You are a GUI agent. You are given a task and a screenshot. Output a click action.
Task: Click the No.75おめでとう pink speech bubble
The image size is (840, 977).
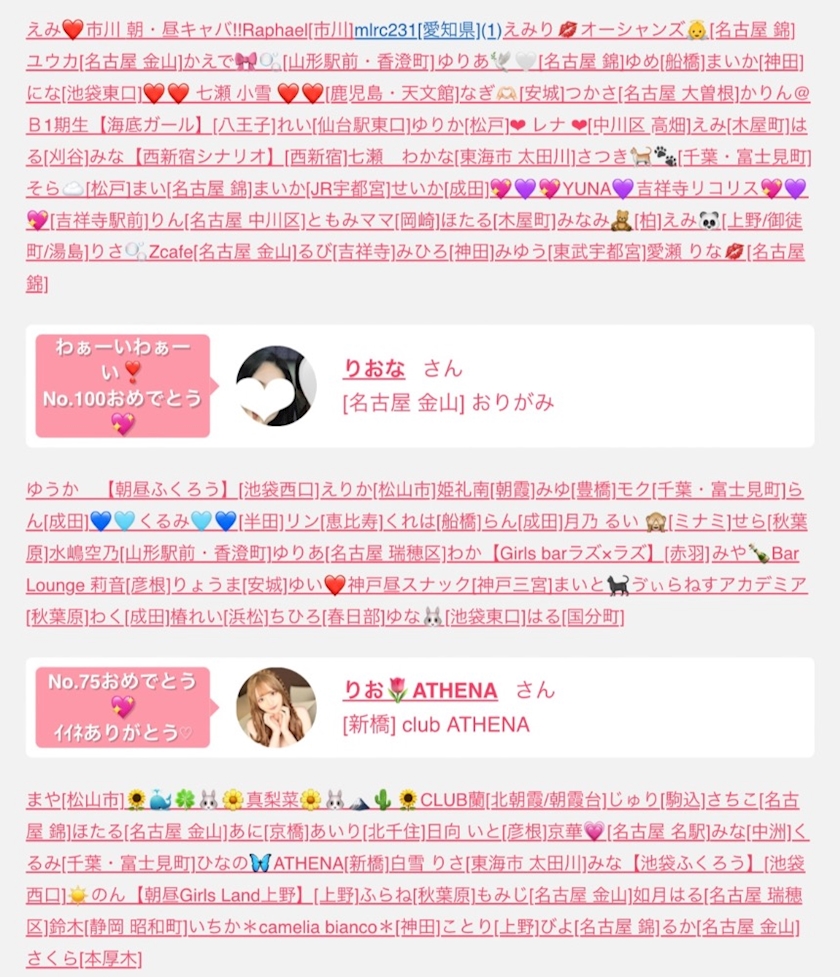(x=123, y=708)
